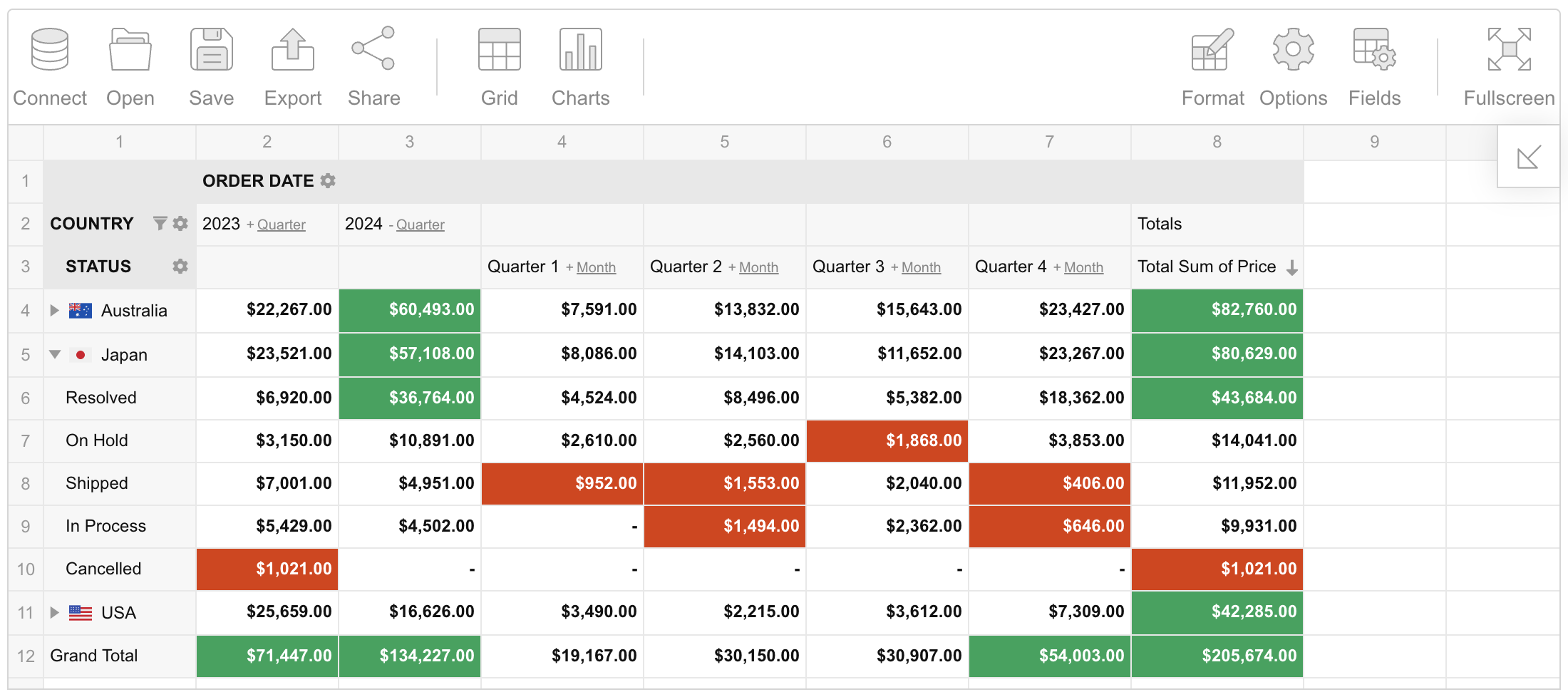This screenshot has width=1568, height=697.
Task: Open the Fields list
Action: (x=1375, y=68)
